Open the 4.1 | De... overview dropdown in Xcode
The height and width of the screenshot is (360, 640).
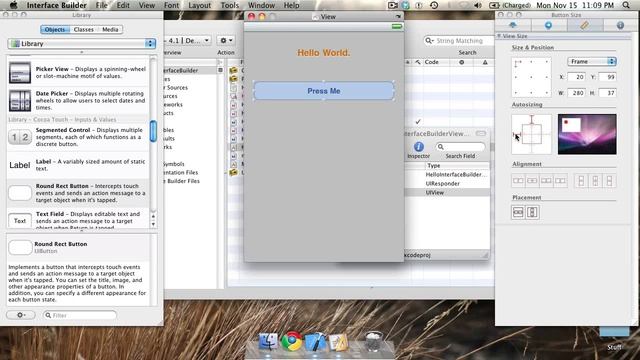tap(187, 40)
